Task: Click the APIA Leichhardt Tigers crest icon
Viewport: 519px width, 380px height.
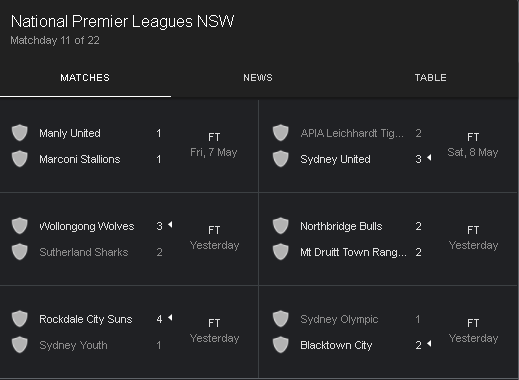Action: pos(281,133)
